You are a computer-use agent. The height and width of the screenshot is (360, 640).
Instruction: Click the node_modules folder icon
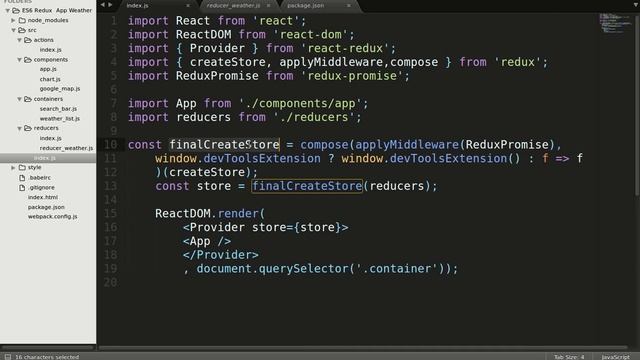pyautogui.click(x=22, y=20)
